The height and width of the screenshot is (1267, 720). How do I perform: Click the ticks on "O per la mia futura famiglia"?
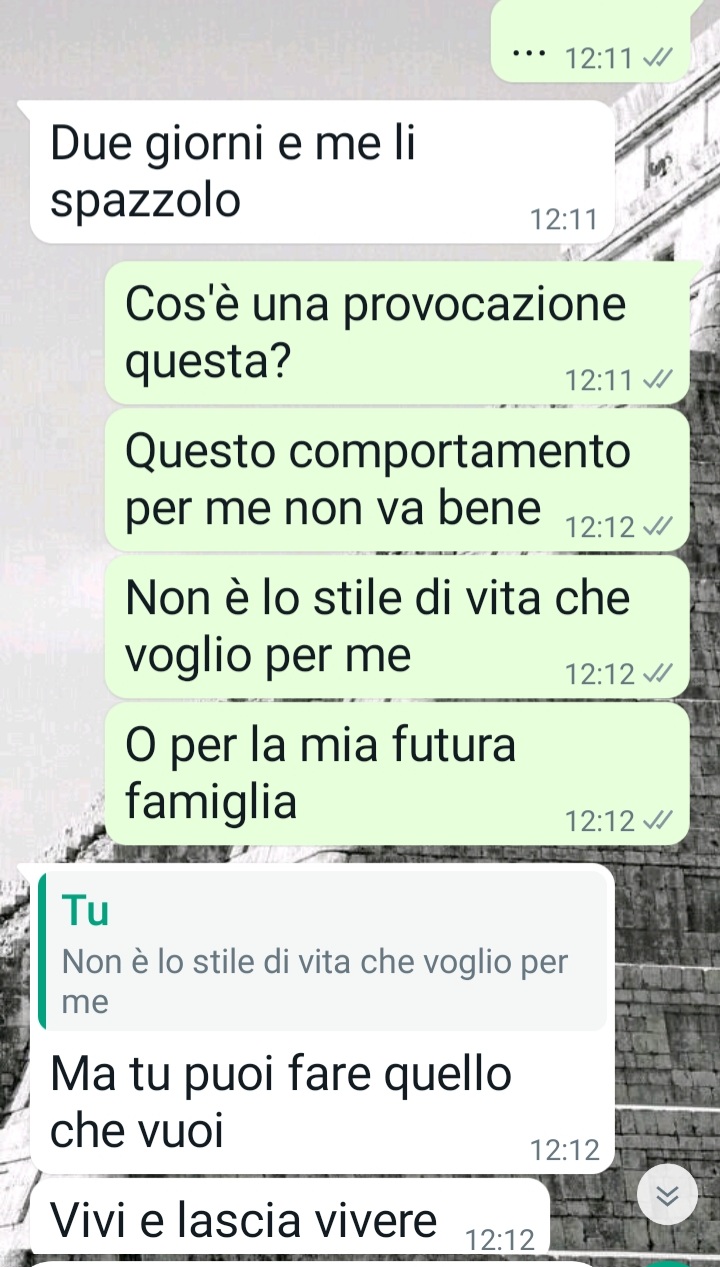pos(654,821)
